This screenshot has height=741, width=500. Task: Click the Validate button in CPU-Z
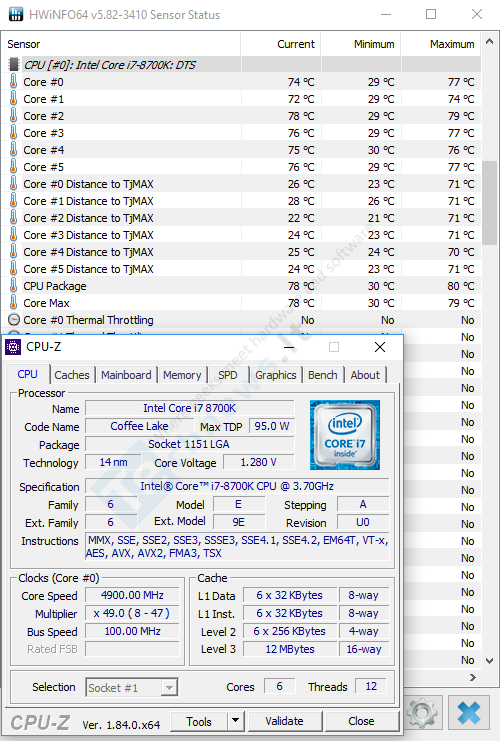tap(284, 721)
